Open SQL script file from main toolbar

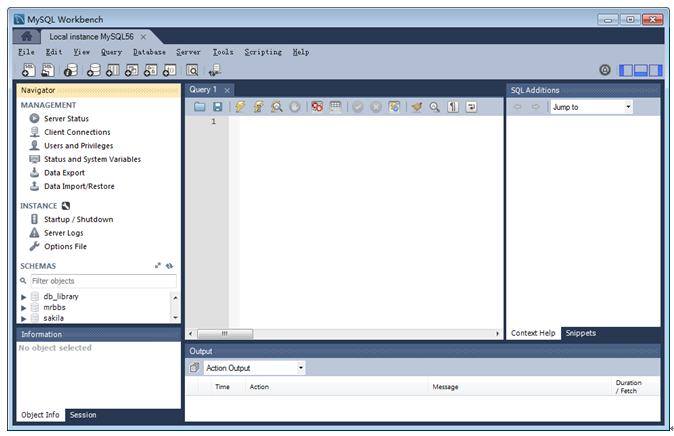(48, 70)
